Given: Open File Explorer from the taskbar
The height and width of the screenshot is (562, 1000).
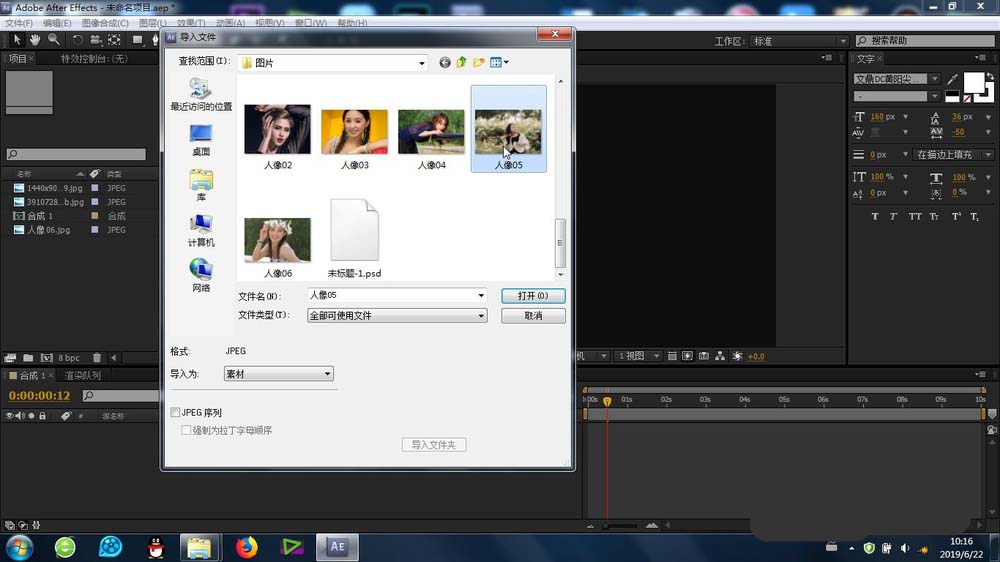Looking at the screenshot, I should click(200, 547).
